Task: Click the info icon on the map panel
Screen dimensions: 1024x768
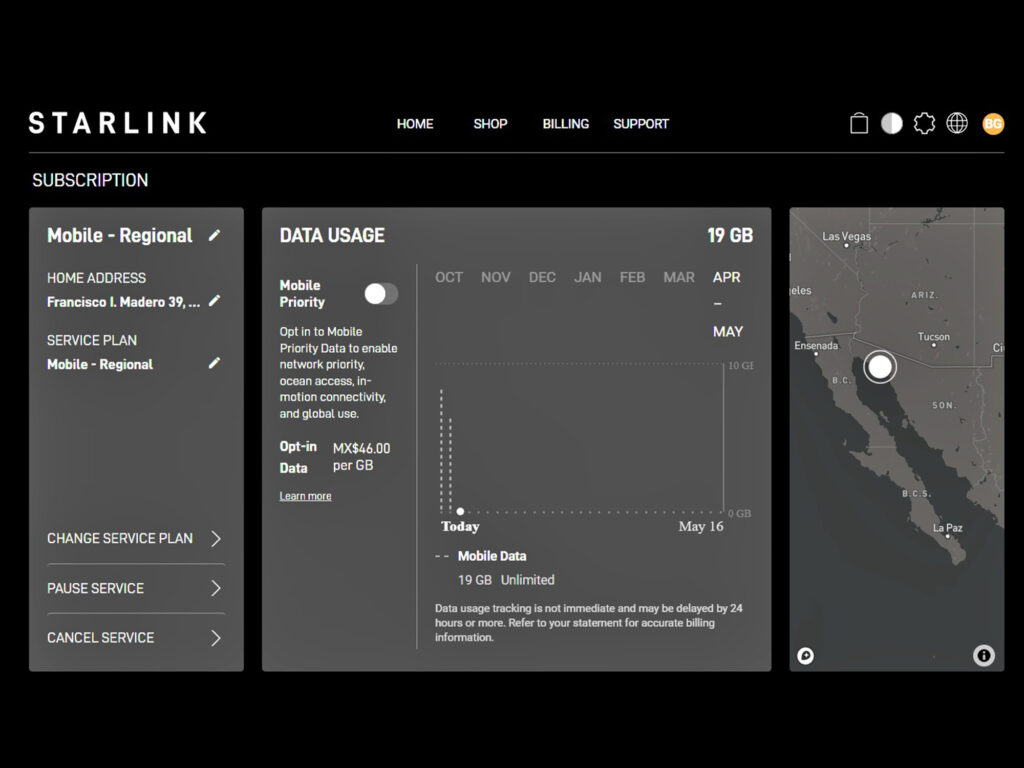Action: coord(985,655)
